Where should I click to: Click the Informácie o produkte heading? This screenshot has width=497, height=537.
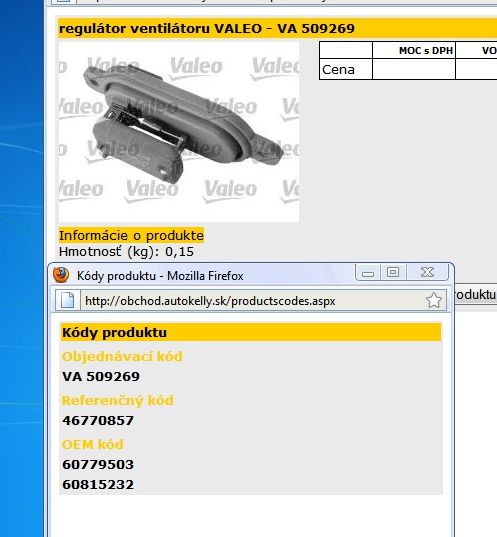131,235
